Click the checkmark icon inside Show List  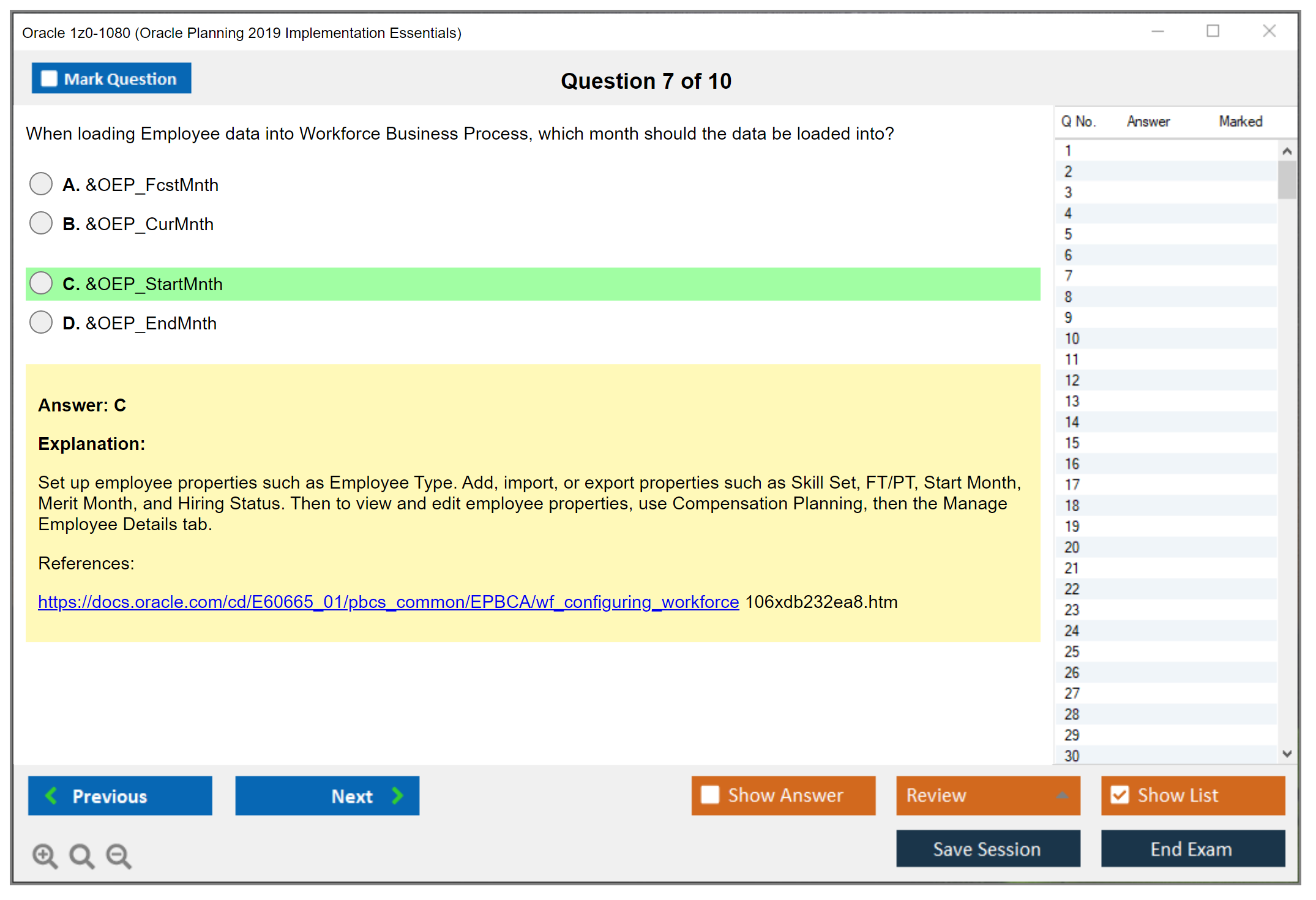click(1120, 794)
